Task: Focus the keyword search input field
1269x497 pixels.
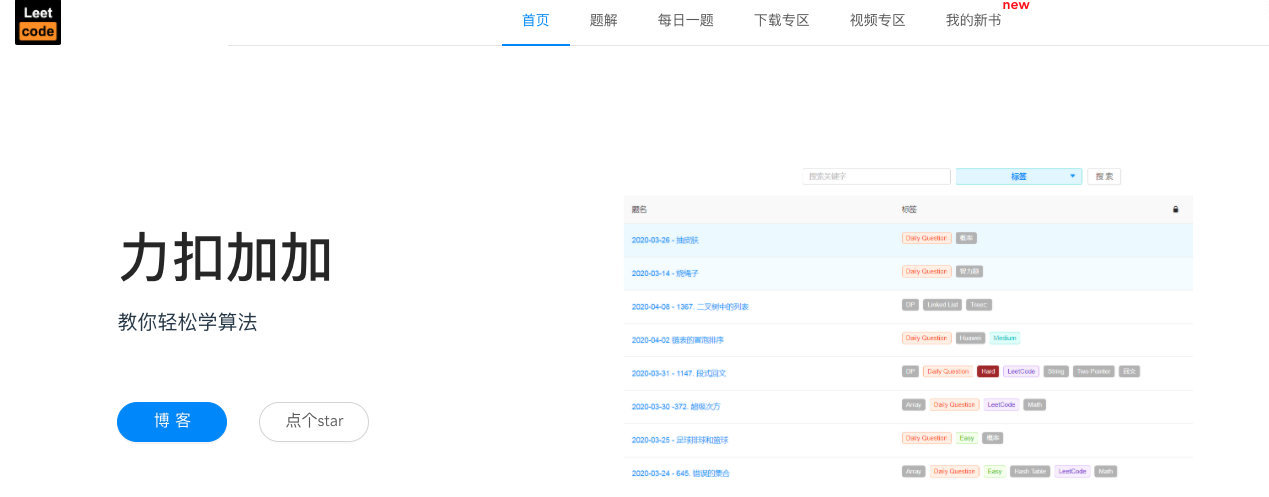Action: click(x=876, y=176)
